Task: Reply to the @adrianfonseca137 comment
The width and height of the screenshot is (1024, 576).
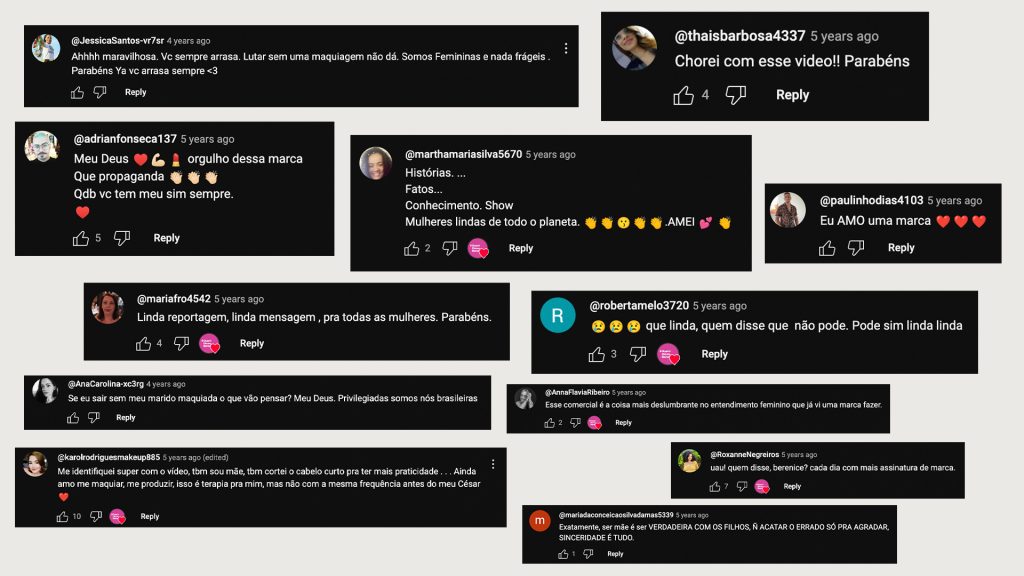Action: pyautogui.click(x=167, y=238)
